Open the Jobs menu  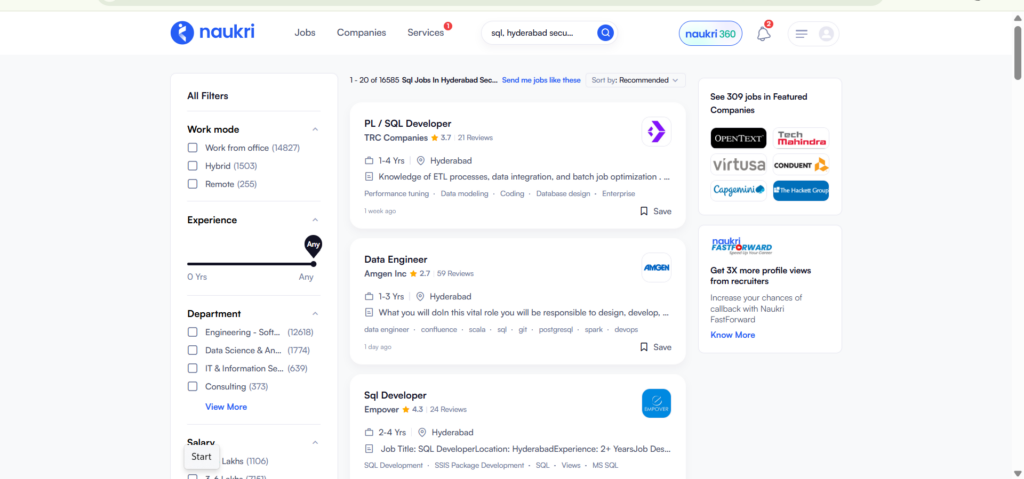click(305, 33)
